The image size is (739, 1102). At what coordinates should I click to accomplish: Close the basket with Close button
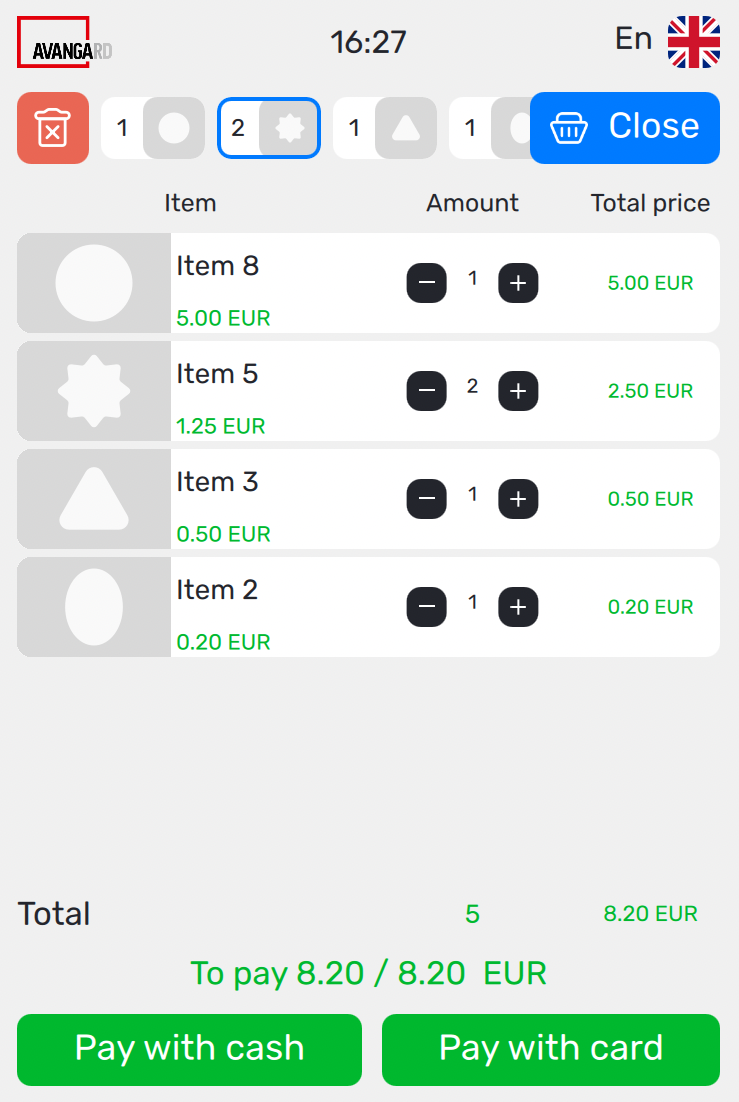pyautogui.click(x=625, y=127)
